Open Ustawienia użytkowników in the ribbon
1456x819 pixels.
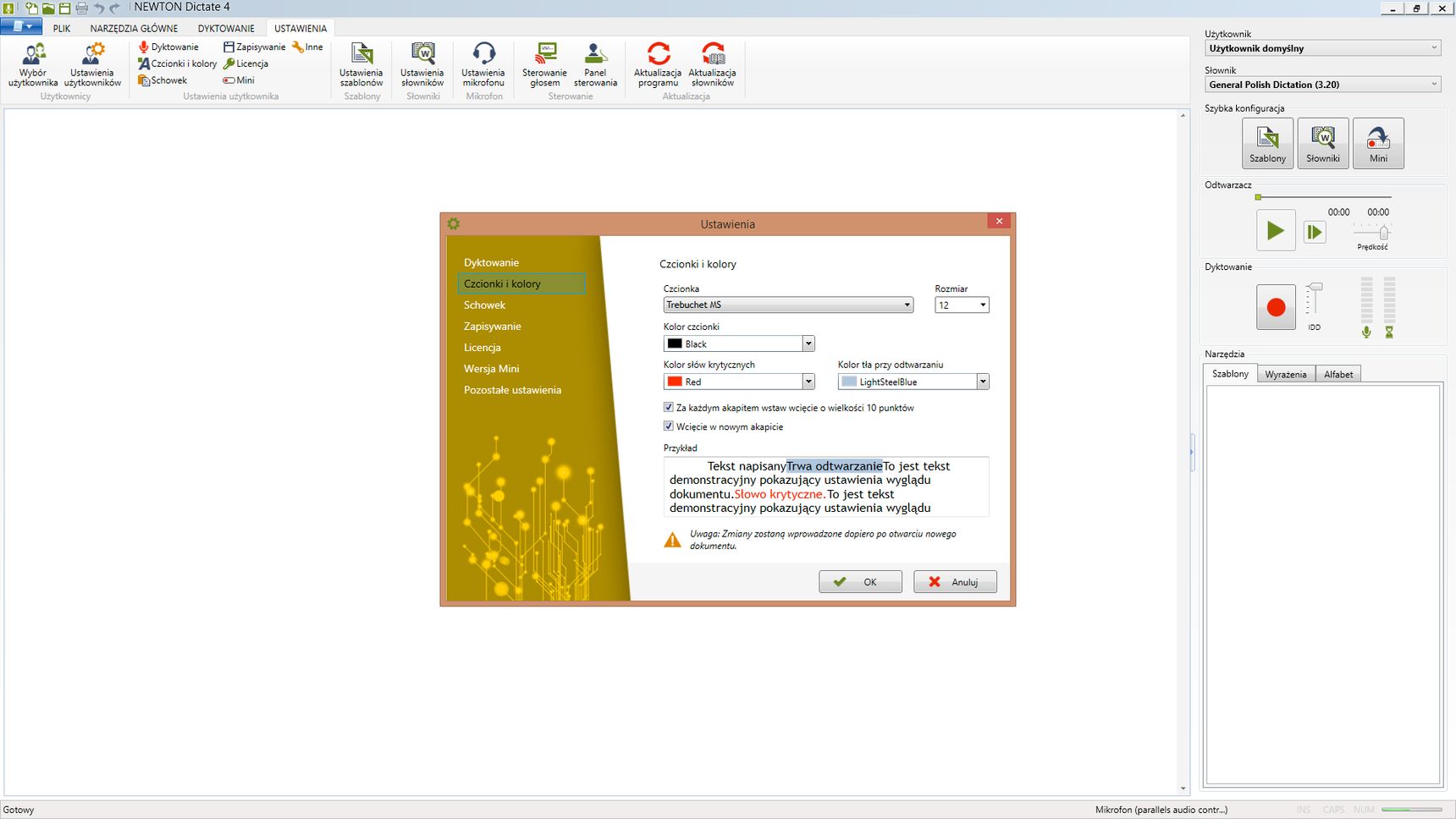click(92, 65)
